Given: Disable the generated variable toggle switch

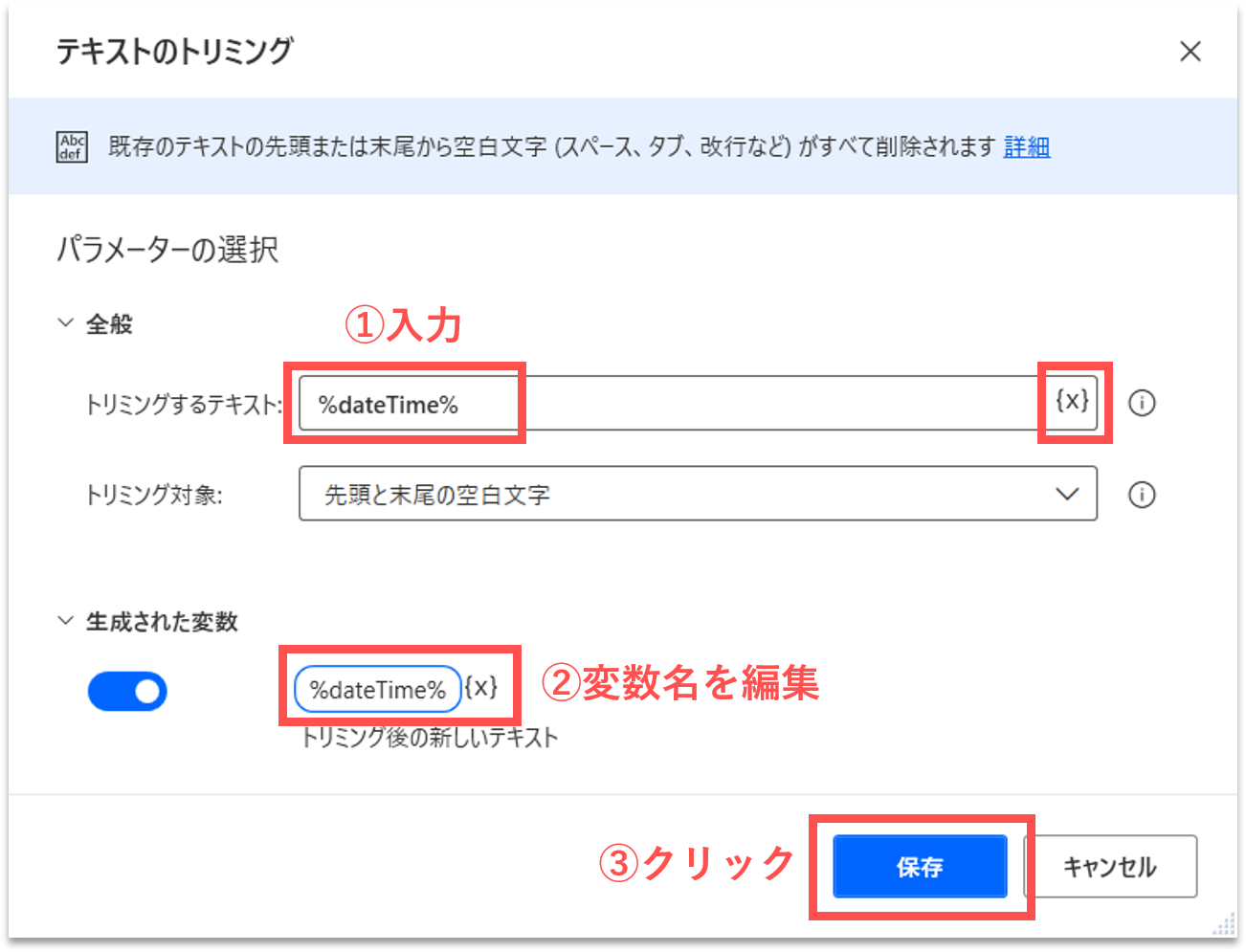Looking at the screenshot, I should [x=127, y=691].
